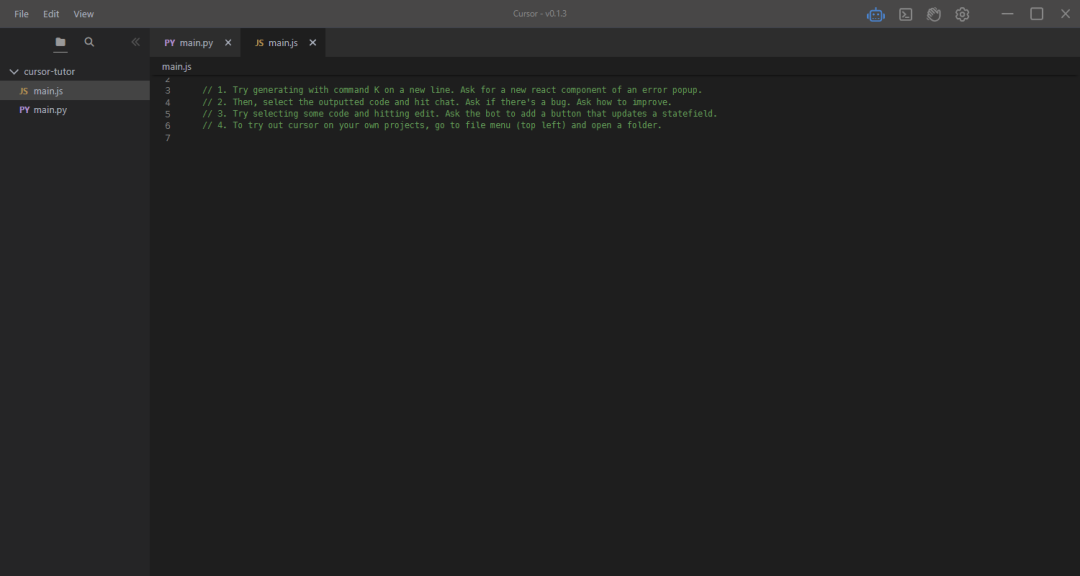
Task: Maximize the Cursor window
Action: point(1037,14)
